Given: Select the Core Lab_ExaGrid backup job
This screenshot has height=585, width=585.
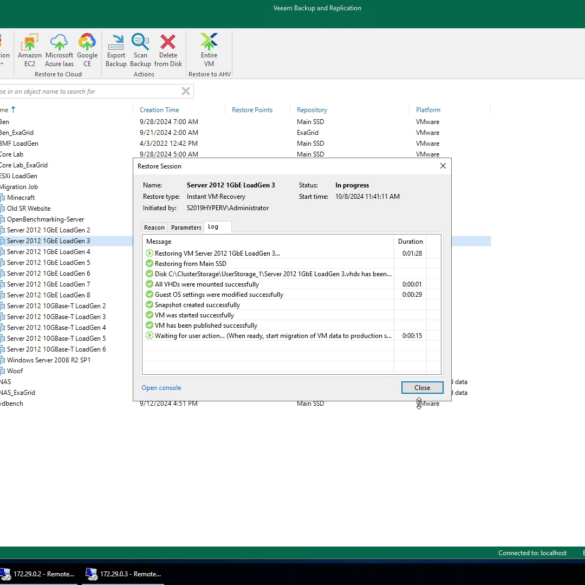Looking at the screenshot, I should tap(24, 165).
